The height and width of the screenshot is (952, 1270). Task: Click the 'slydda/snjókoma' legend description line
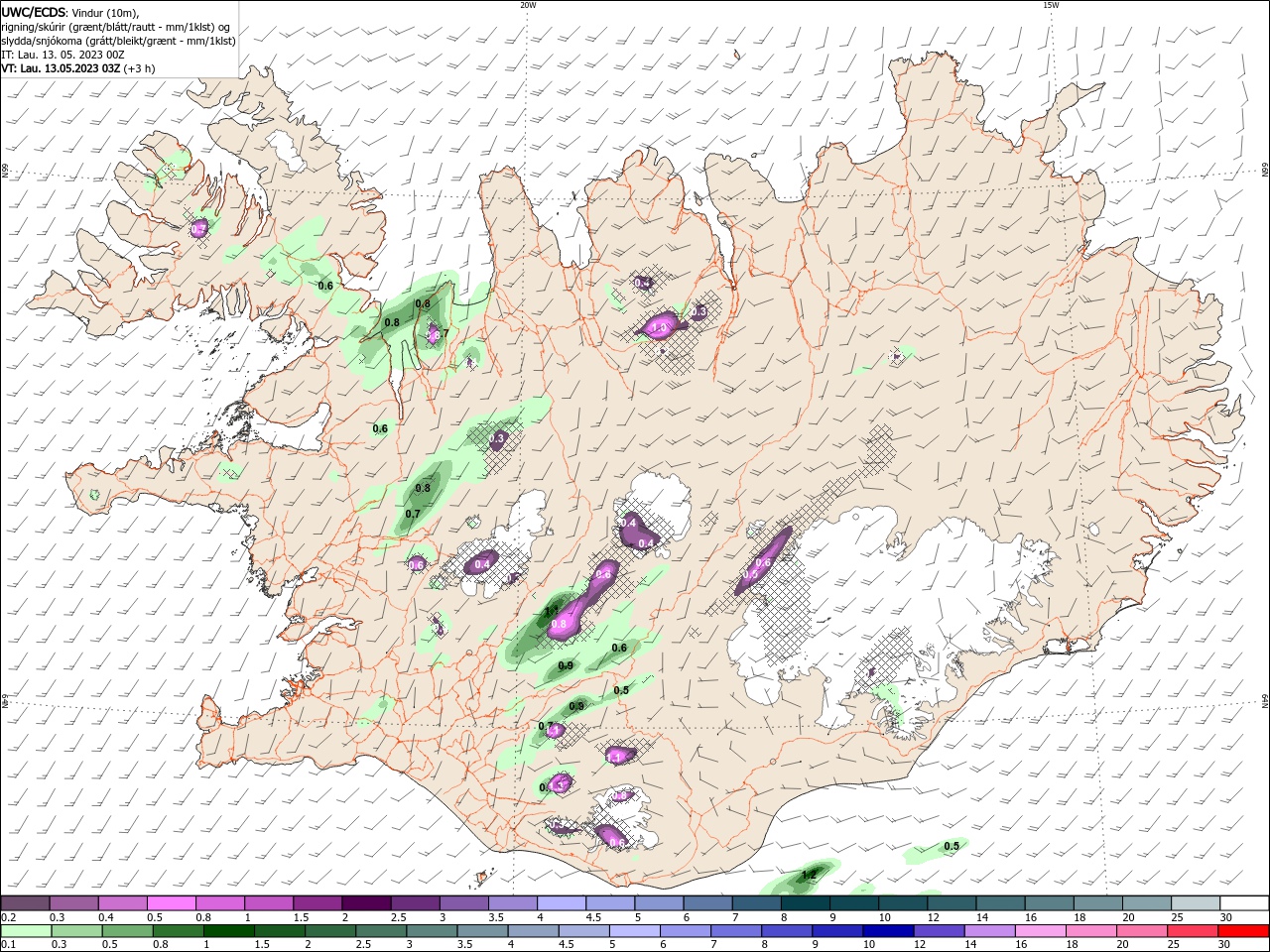coord(119,41)
